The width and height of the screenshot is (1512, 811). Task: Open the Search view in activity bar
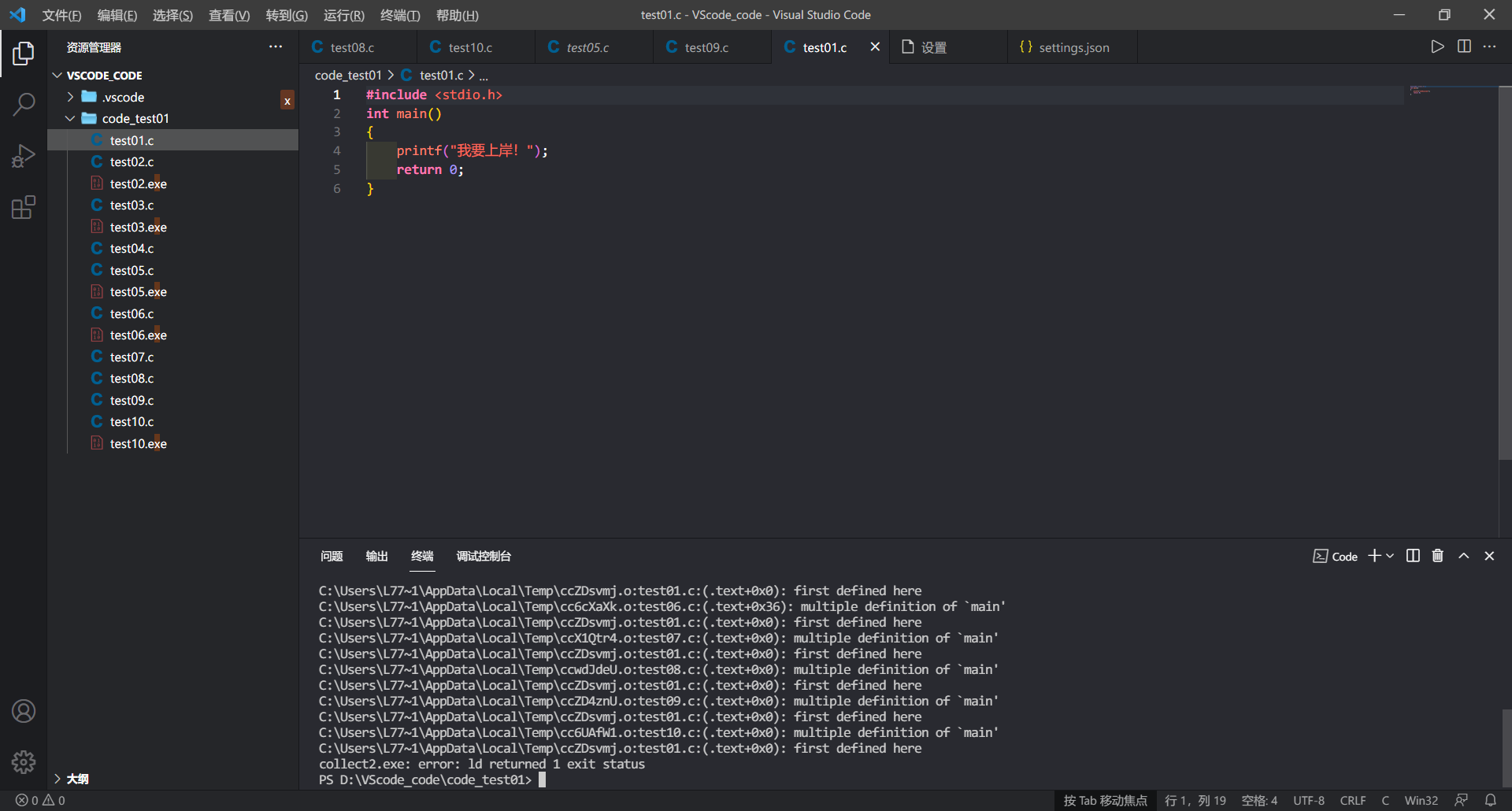click(x=24, y=104)
